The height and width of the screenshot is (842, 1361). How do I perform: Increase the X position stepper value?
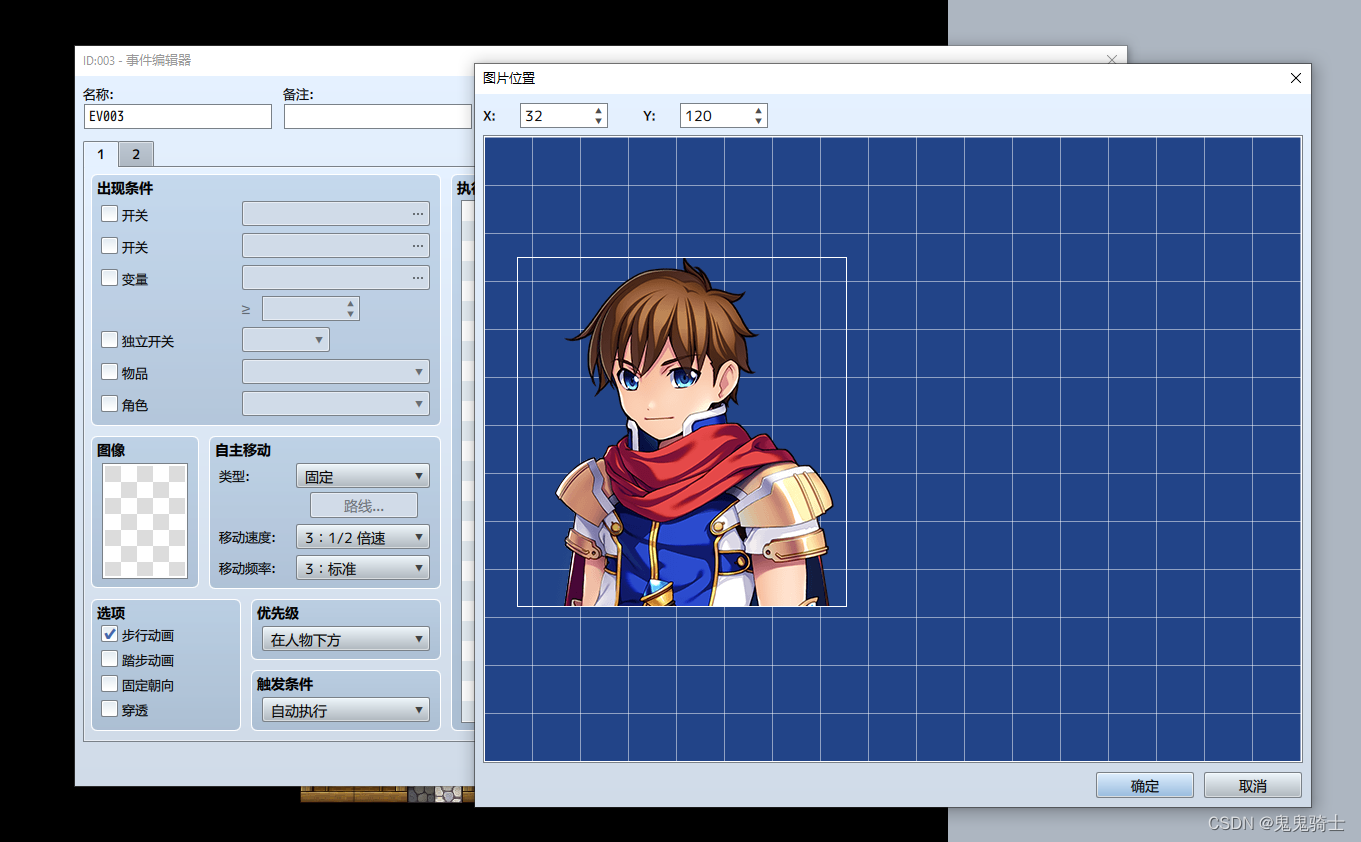pyautogui.click(x=599, y=110)
